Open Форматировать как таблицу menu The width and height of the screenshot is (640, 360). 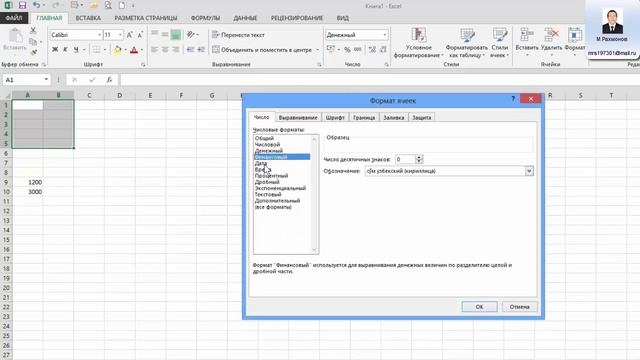coord(467,43)
